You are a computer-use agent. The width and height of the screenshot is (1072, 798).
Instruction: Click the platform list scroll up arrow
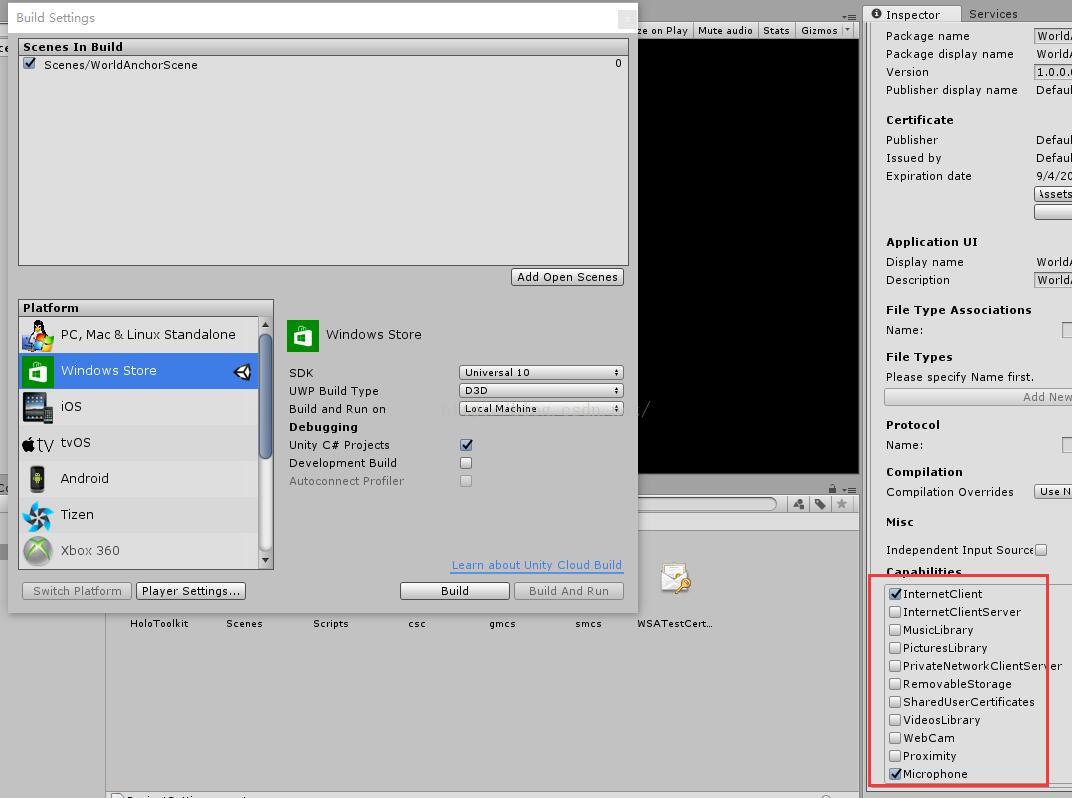[265, 325]
